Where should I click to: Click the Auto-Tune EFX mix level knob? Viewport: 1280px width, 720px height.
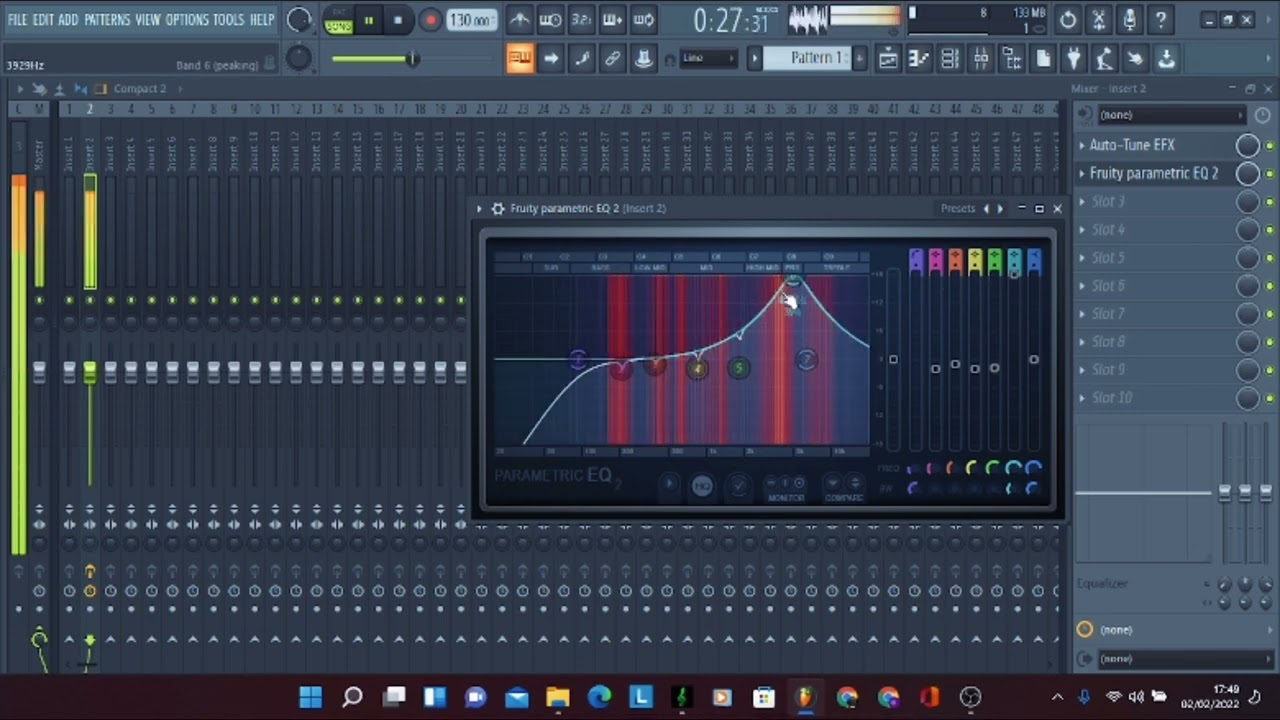click(1247, 145)
